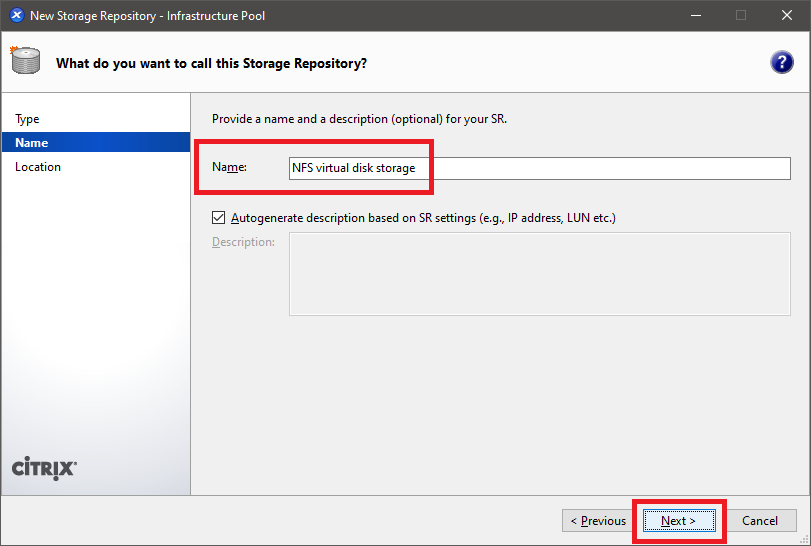Image resolution: width=811 pixels, height=546 pixels.
Task: Click the 'Provide a name and a description' text
Action: tap(359, 119)
